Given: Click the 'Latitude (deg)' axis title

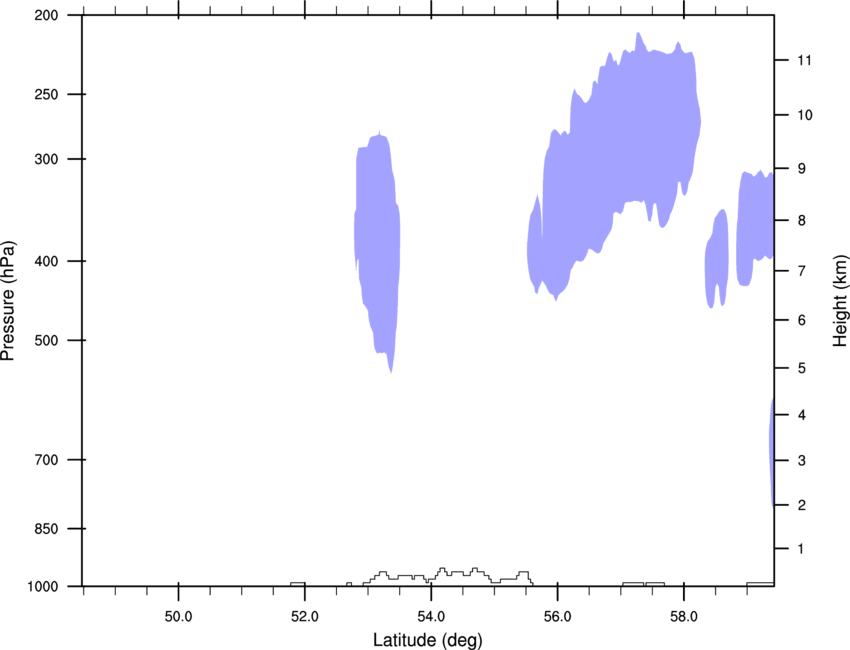Looking at the screenshot, I should coord(428,640).
